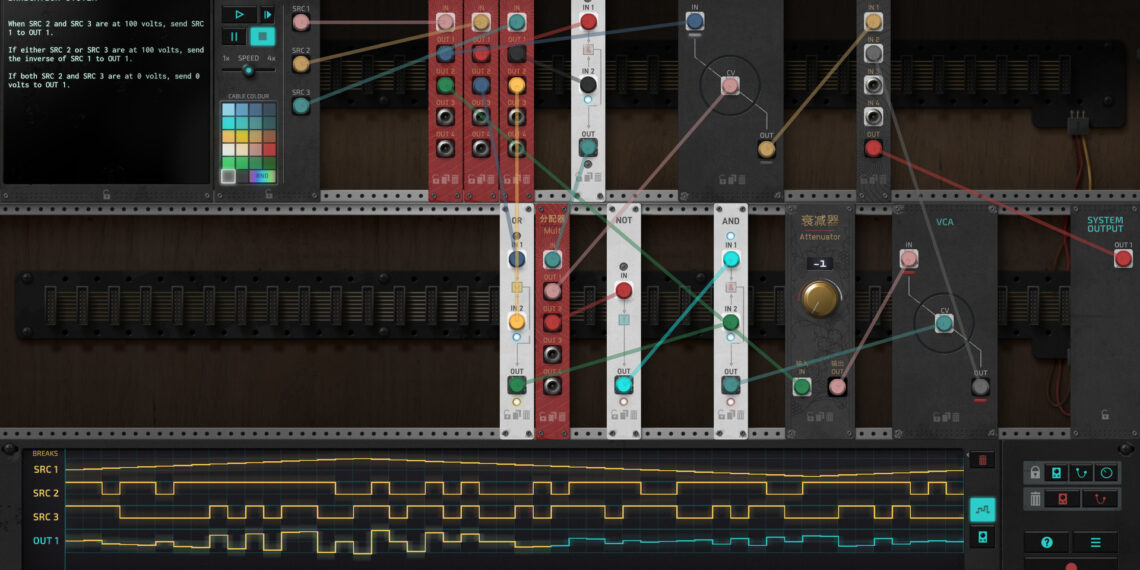The width and height of the screenshot is (1140, 570).
Task: Stop the simulation with the square button
Action: tap(262, 36)
